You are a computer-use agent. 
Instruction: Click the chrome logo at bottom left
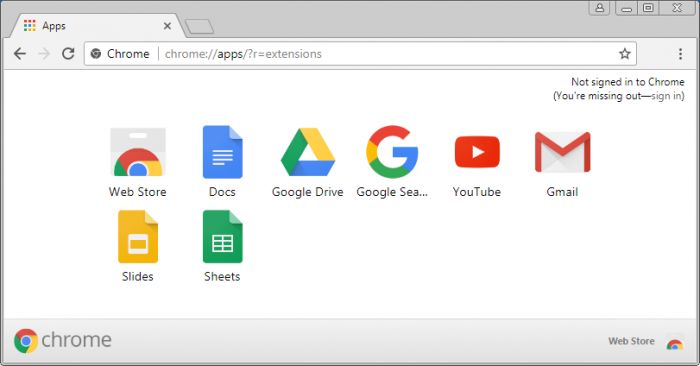62,341
